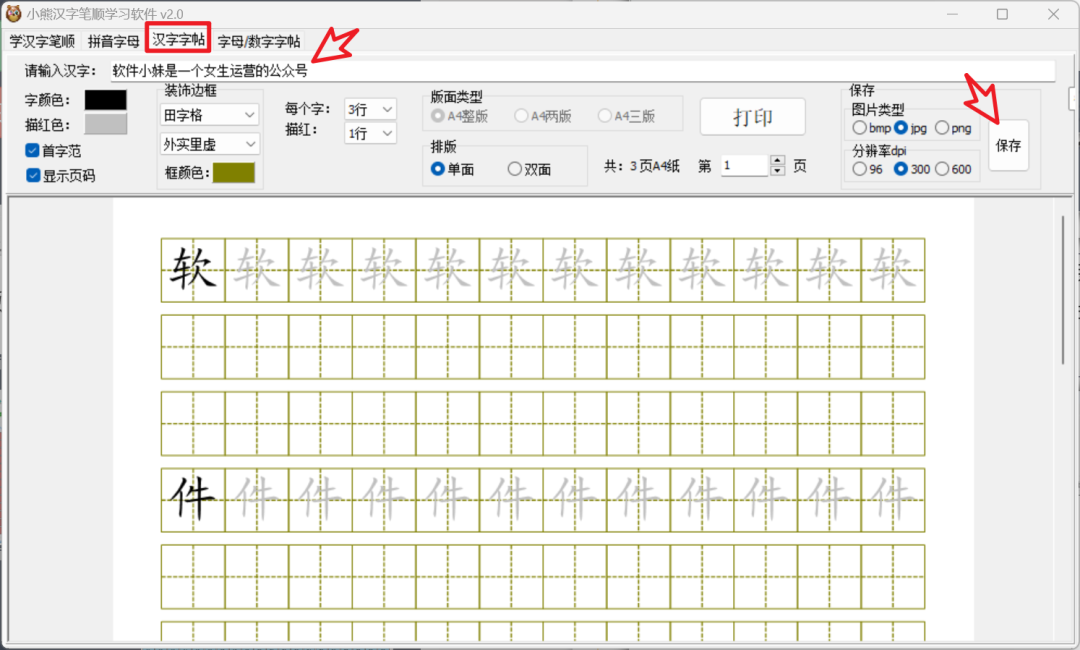This screenshot has height=650, width=1080.
Task: Increase page number with up arrow
Action: (x=778, y=160)
